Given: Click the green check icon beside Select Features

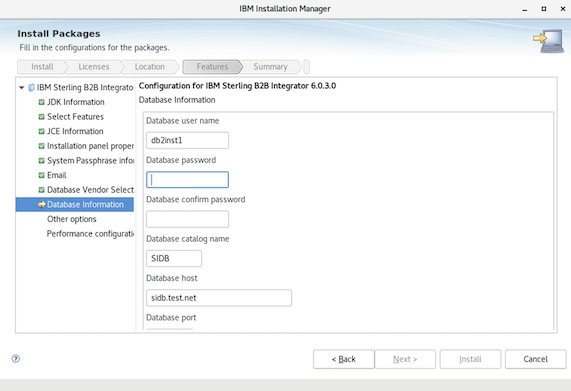Looking at the screenshot, I should coord(42,117).
